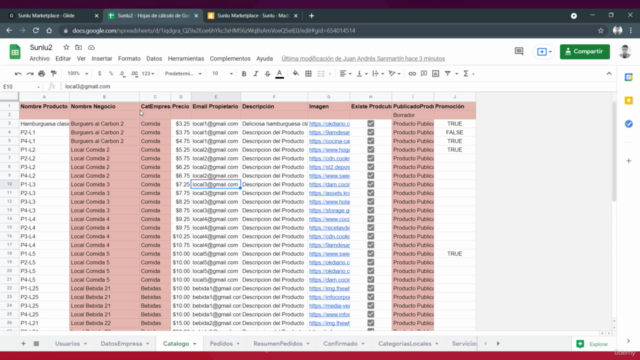Click the formula bar with local3@gmail.com
Image resolution: width=640 pixels, height=360 pixels.
339,87
